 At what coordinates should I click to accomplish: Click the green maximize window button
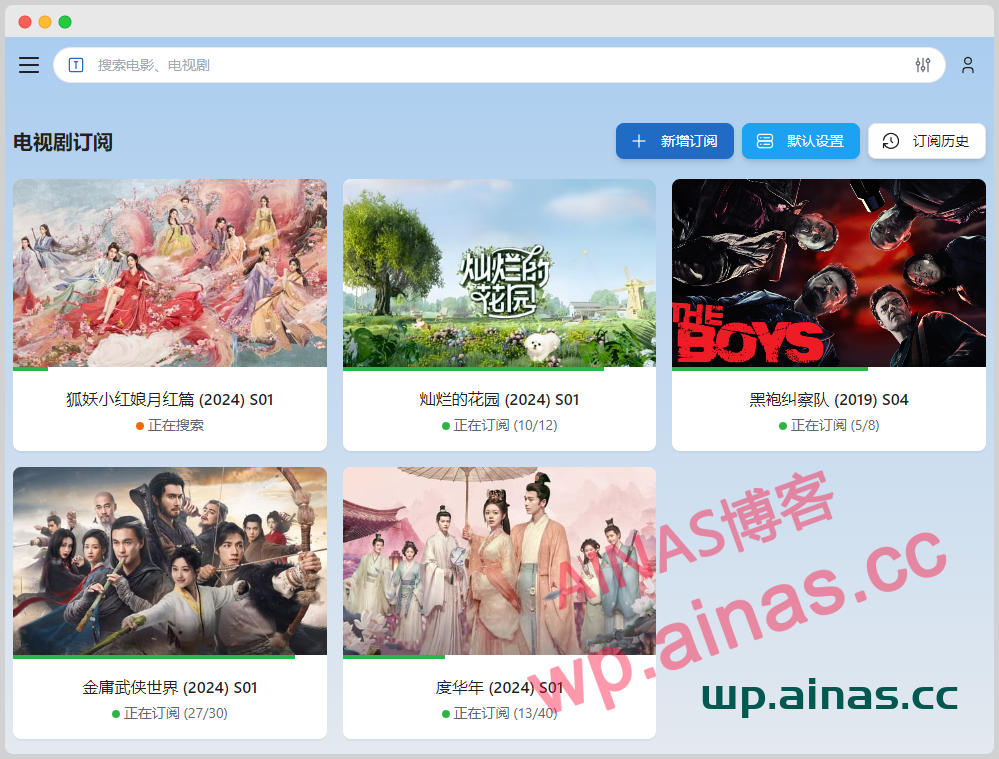point(65,22)
